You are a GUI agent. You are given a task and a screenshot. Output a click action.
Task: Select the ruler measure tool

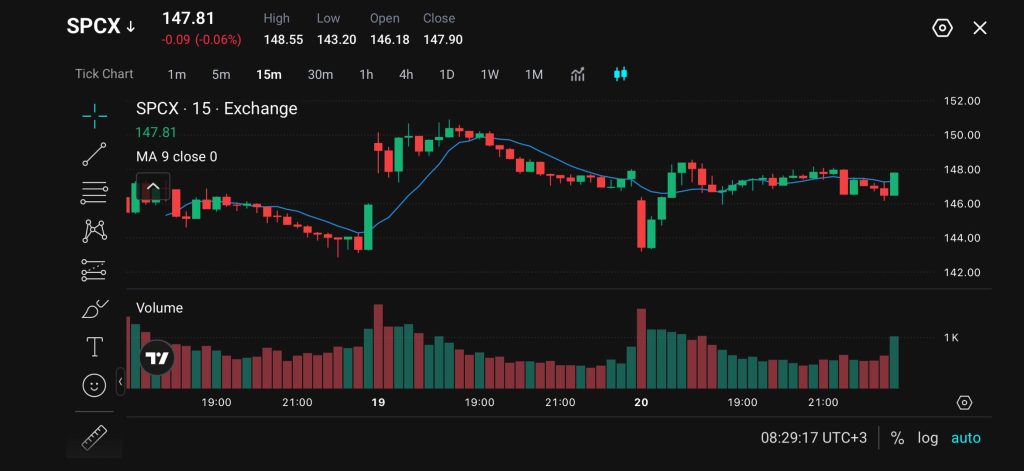(x=95, y=437)
